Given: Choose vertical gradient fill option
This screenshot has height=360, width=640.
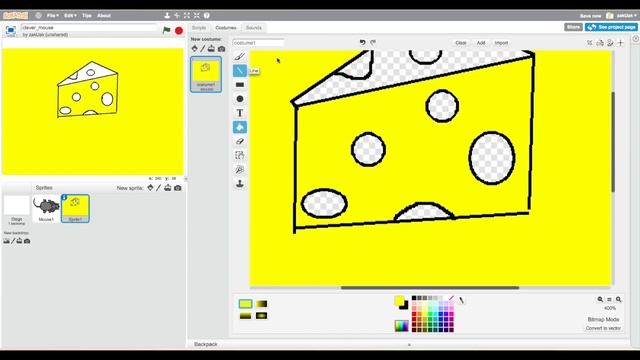Looking at the screenshot, I should [x=245, y=316].
